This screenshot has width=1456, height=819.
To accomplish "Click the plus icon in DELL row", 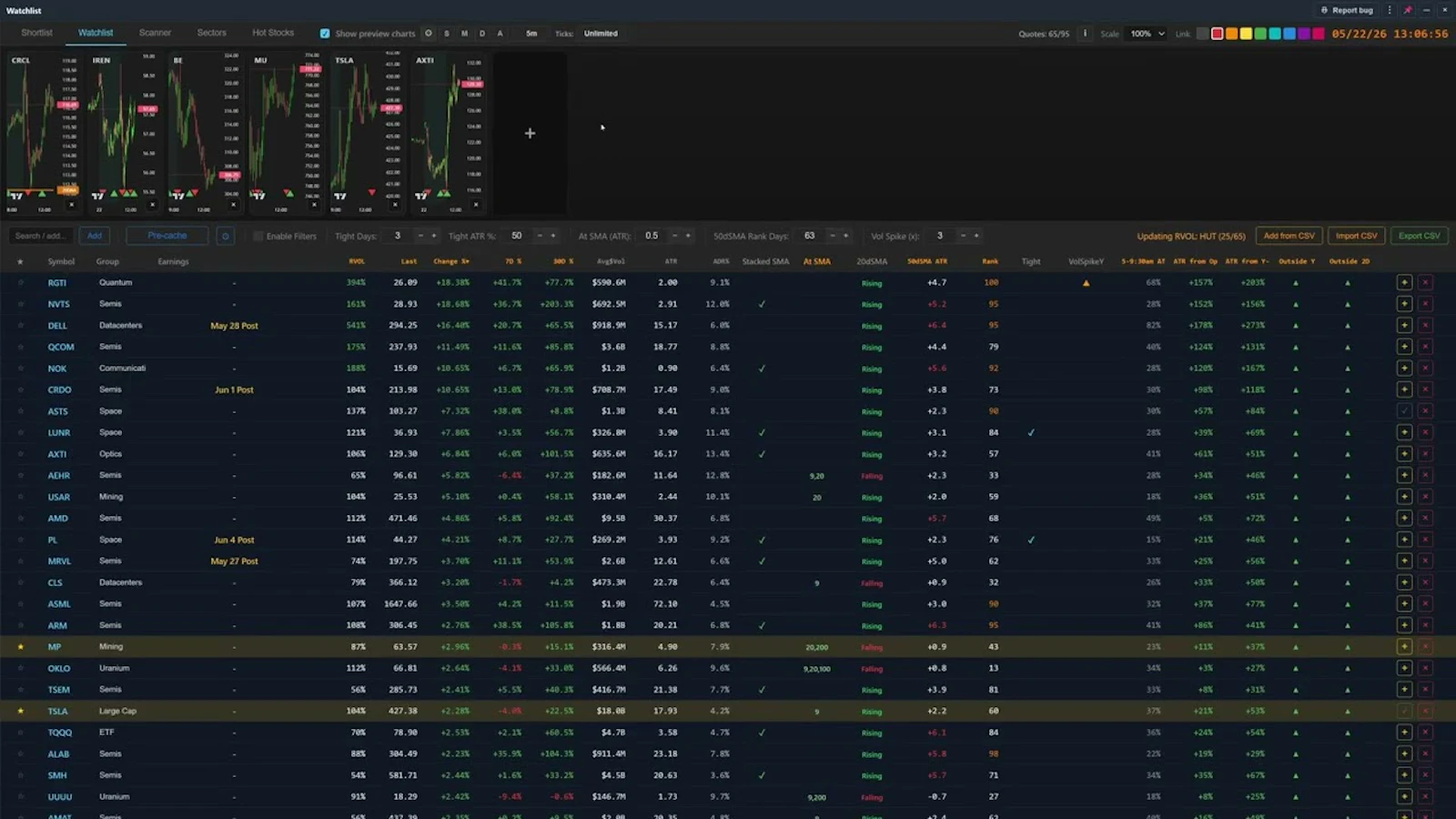I will pyautogui.click(x=1404, y=326).
